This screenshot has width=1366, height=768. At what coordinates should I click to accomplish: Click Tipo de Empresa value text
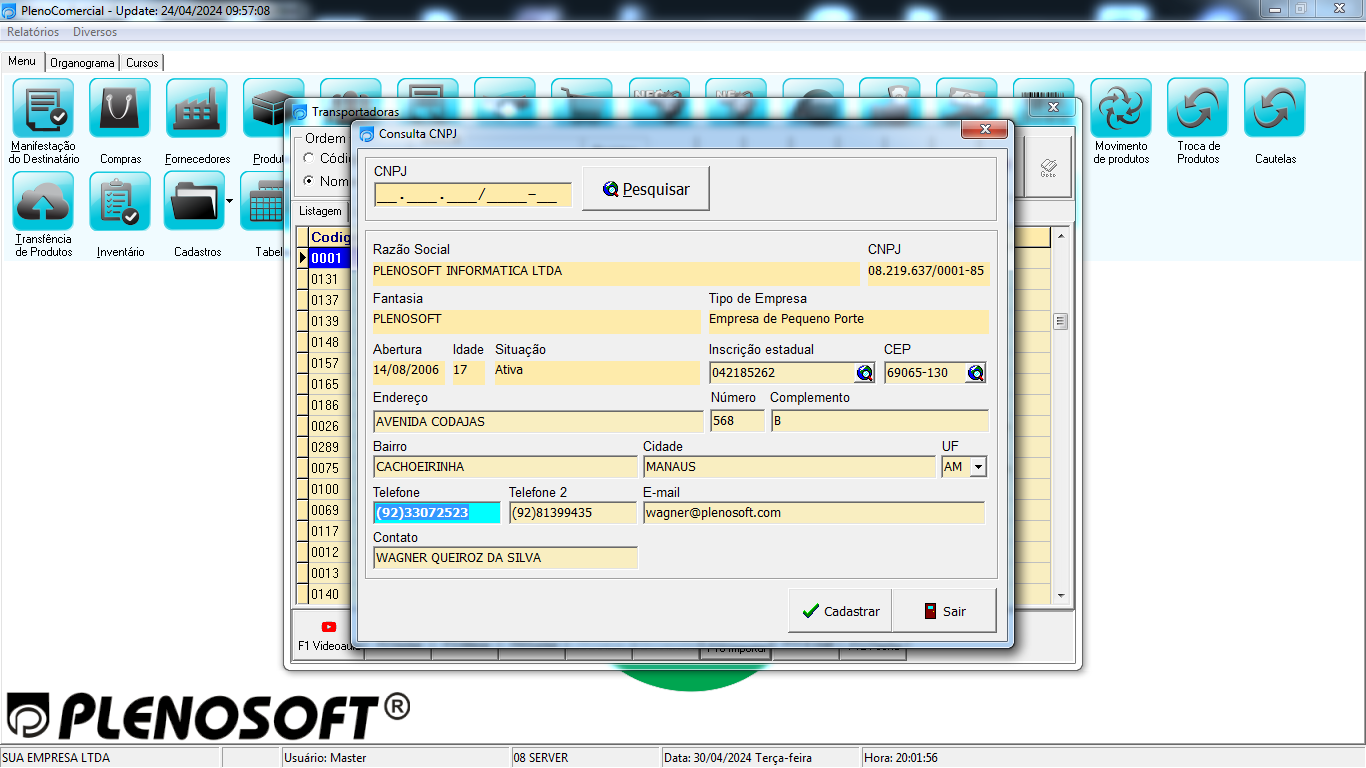coord(786,319)
